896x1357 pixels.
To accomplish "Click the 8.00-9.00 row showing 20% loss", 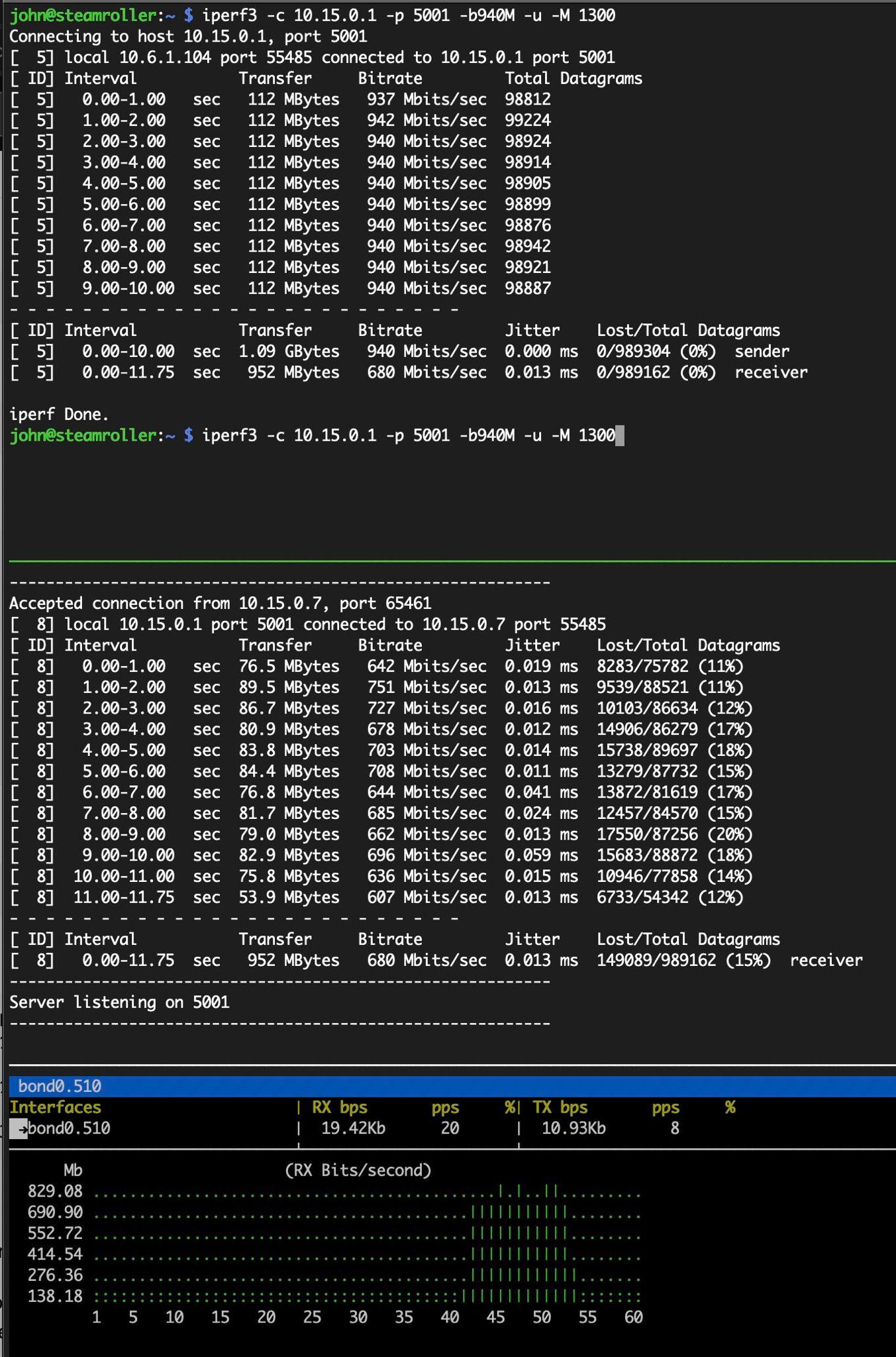I will (381, 834).
